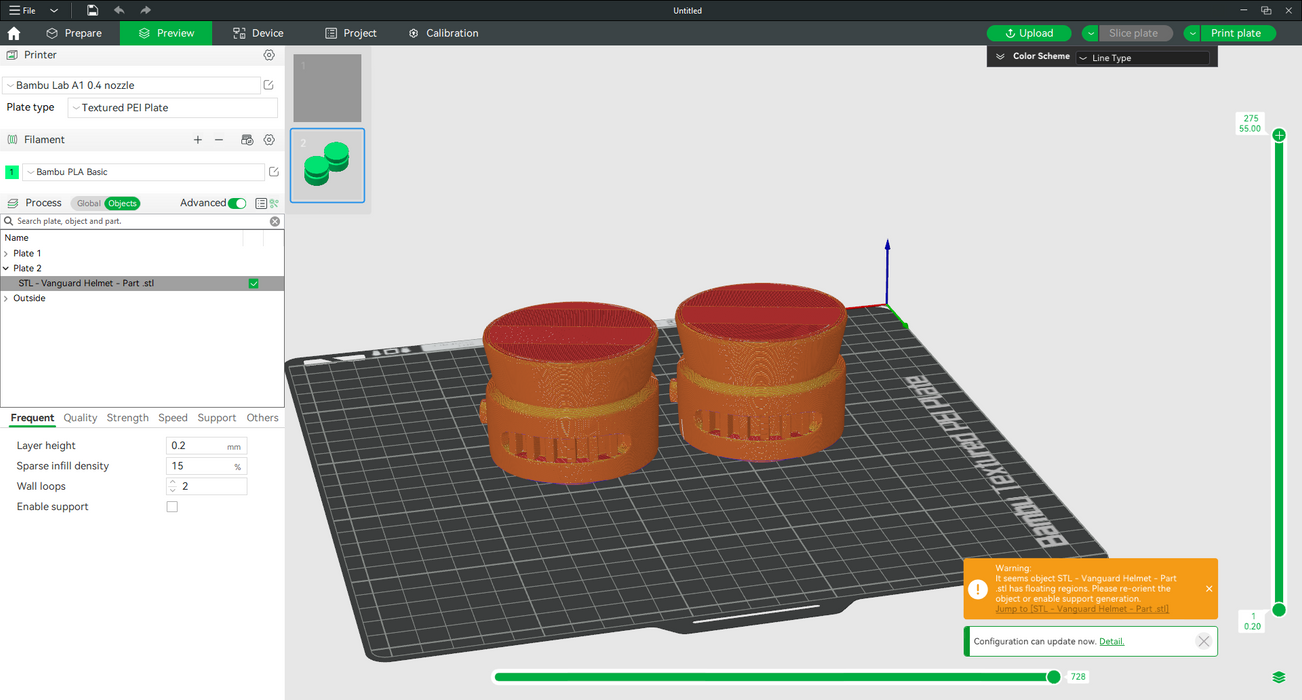Expand the Plate 1 tree node
1302x700 pixels.
(x=6, y=254)
